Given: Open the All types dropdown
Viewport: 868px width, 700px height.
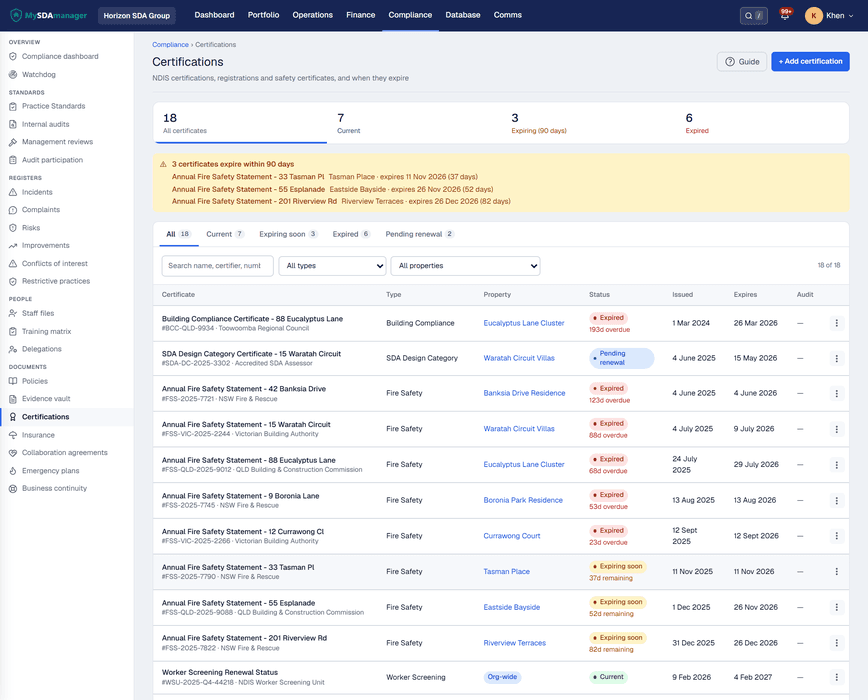Looking at the screenshot, I should click(332, 266).
